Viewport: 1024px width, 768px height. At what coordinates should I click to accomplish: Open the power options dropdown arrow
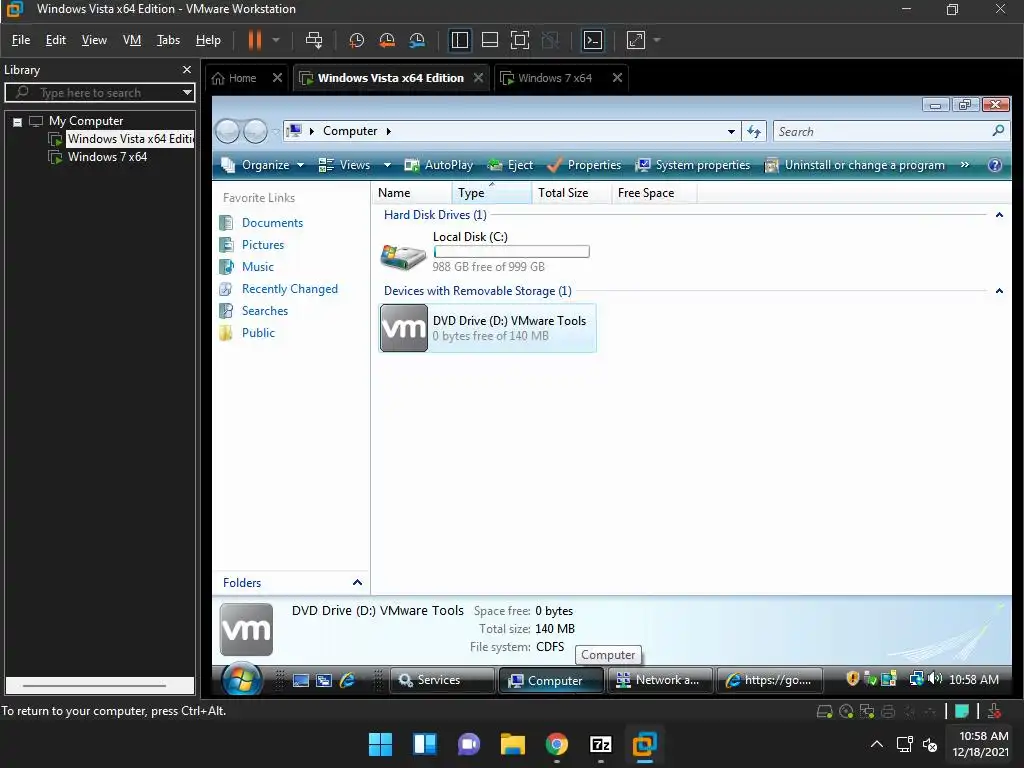[x=276, y=40]
